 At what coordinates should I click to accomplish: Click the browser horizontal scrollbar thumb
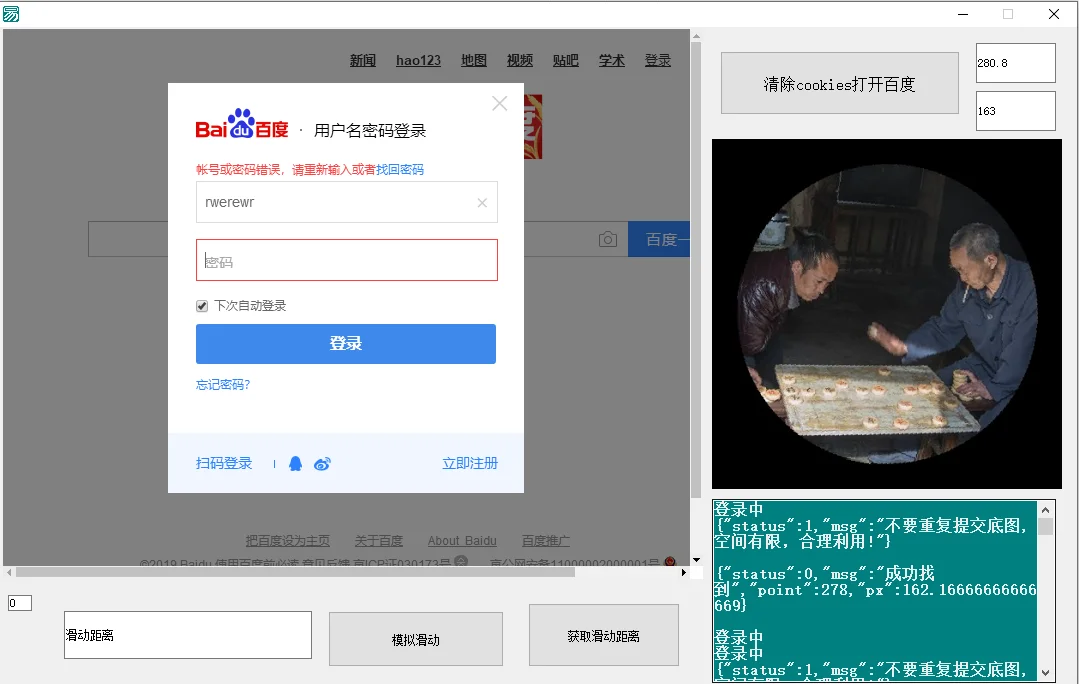295,573
